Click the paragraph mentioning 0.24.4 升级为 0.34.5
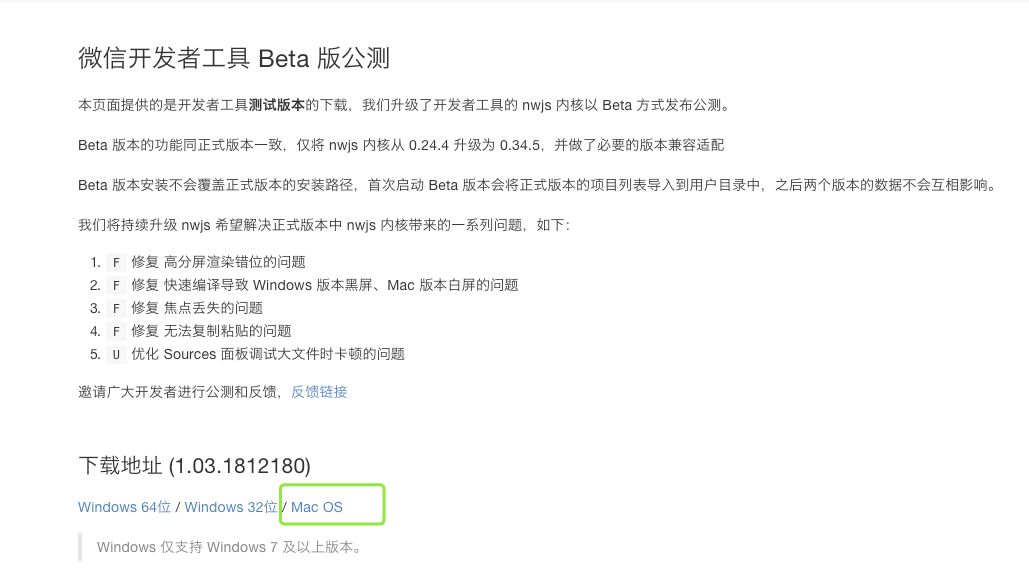1029x579 pixels. pos(401,145)
